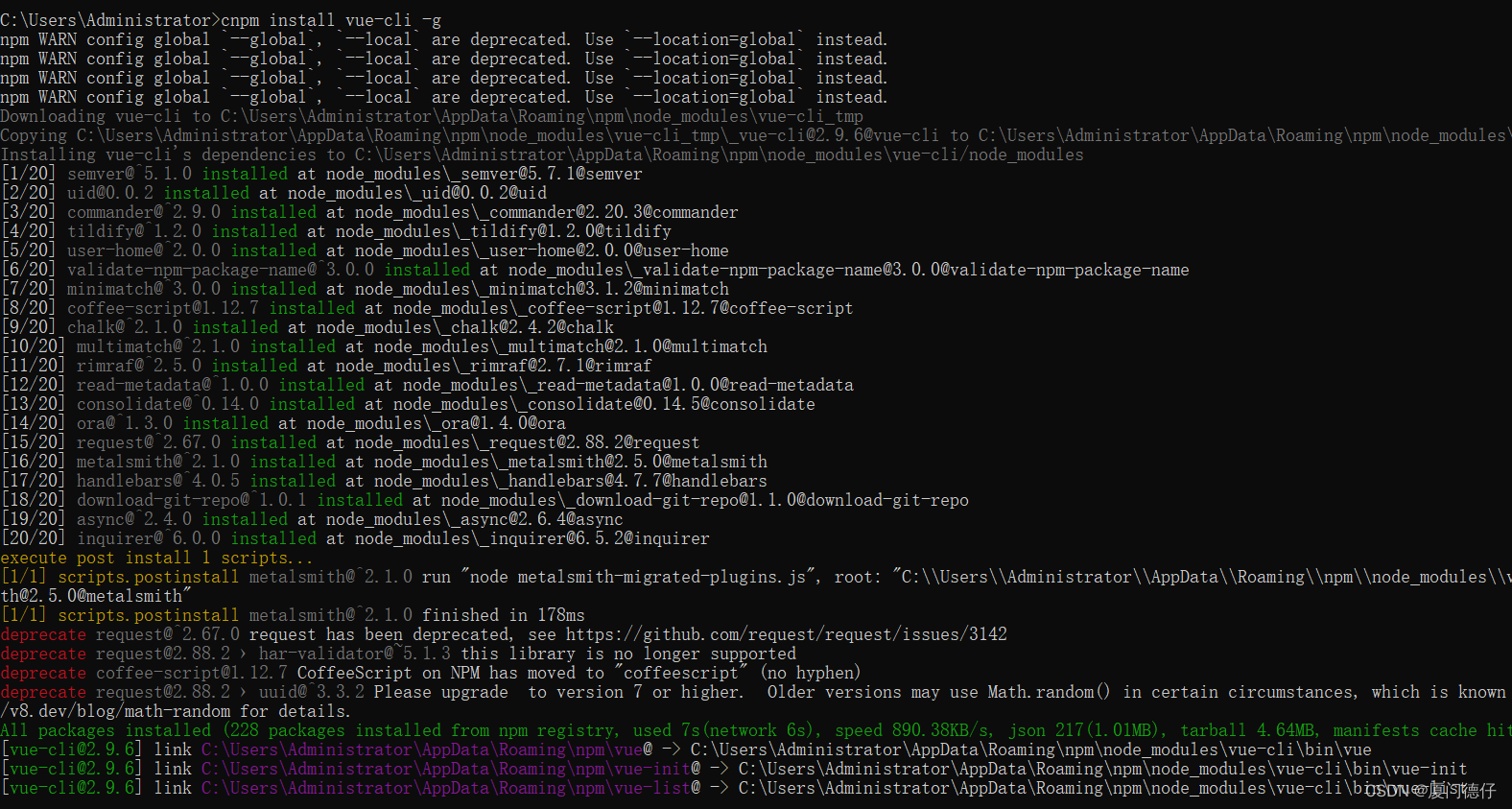This screenshot has width=1512, height=809.
Task: Click the '[9/20]' chalk installed line
Action: click(x=307, y=327)
